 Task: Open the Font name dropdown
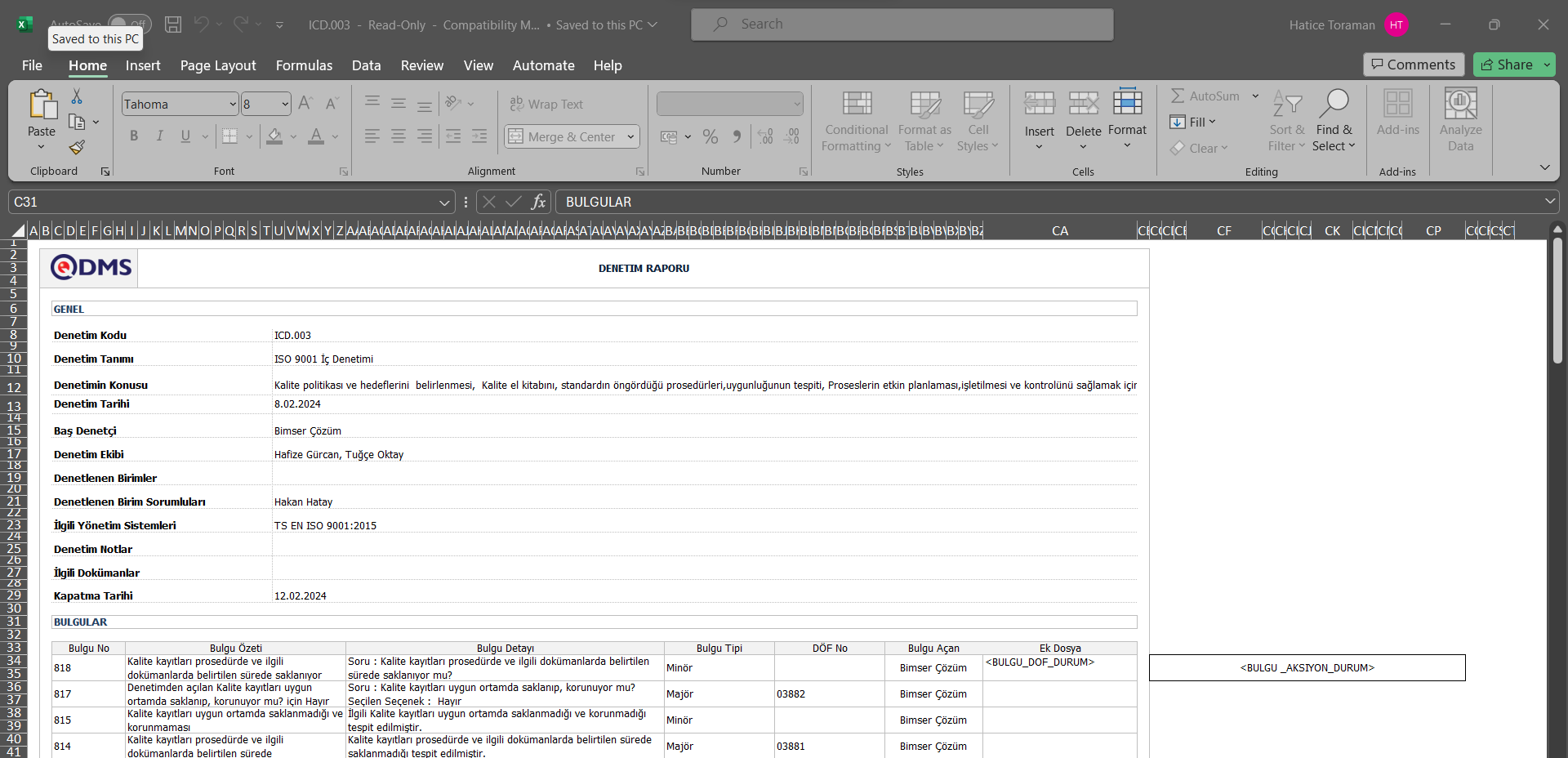click(233, 104)
